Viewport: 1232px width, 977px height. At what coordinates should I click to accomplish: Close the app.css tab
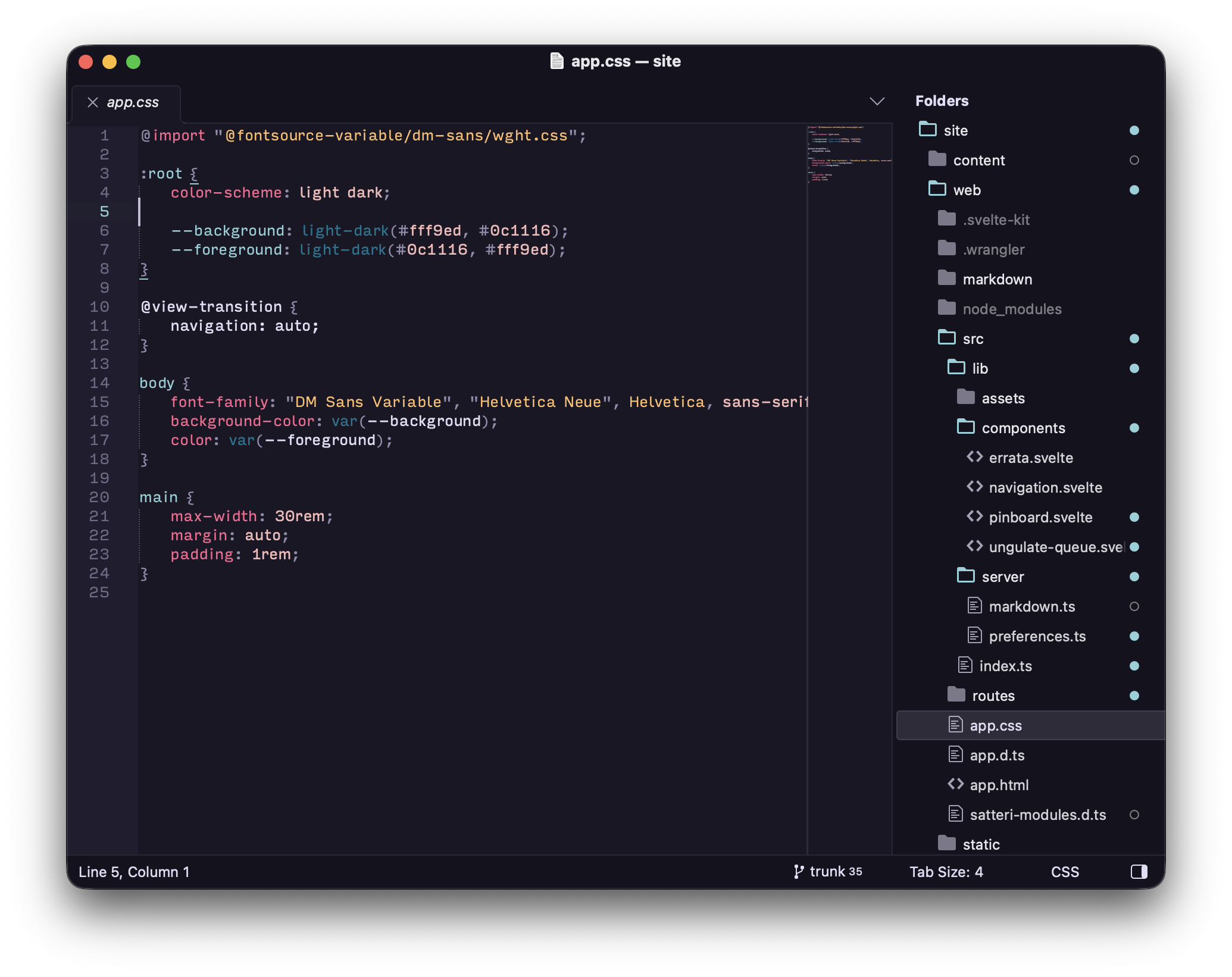(93, 102)
